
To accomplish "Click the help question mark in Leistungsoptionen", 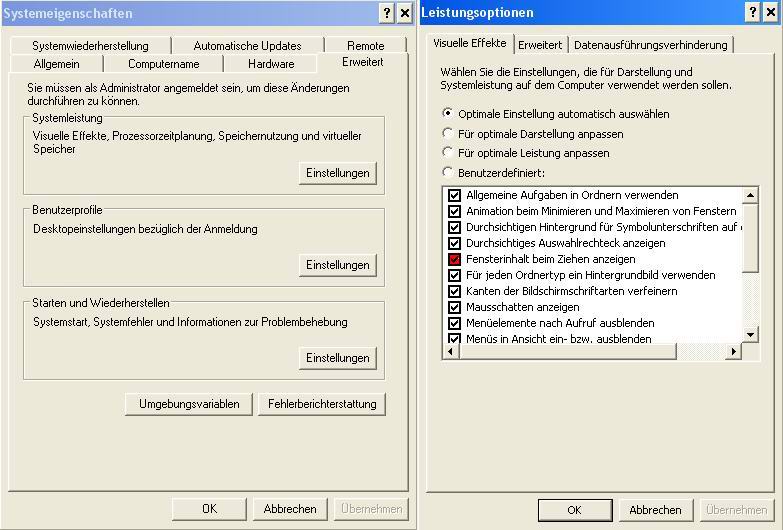I will pyautogui.click(x=753, y=13).
